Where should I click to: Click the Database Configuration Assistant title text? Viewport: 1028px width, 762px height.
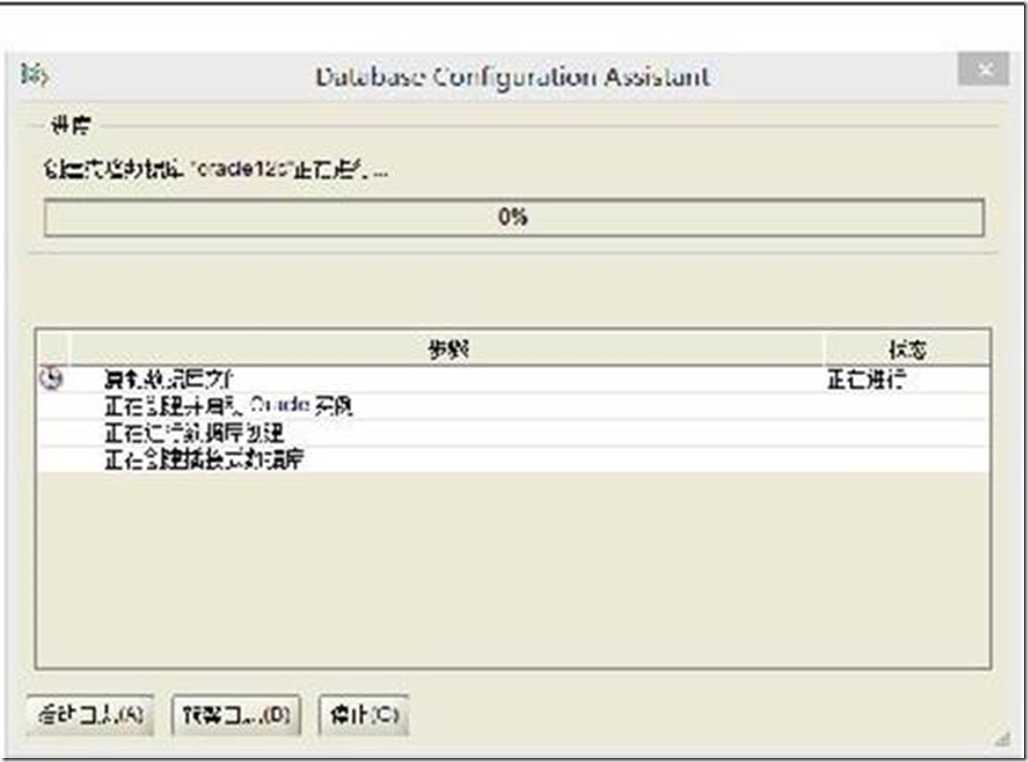[x=513, y=77]
